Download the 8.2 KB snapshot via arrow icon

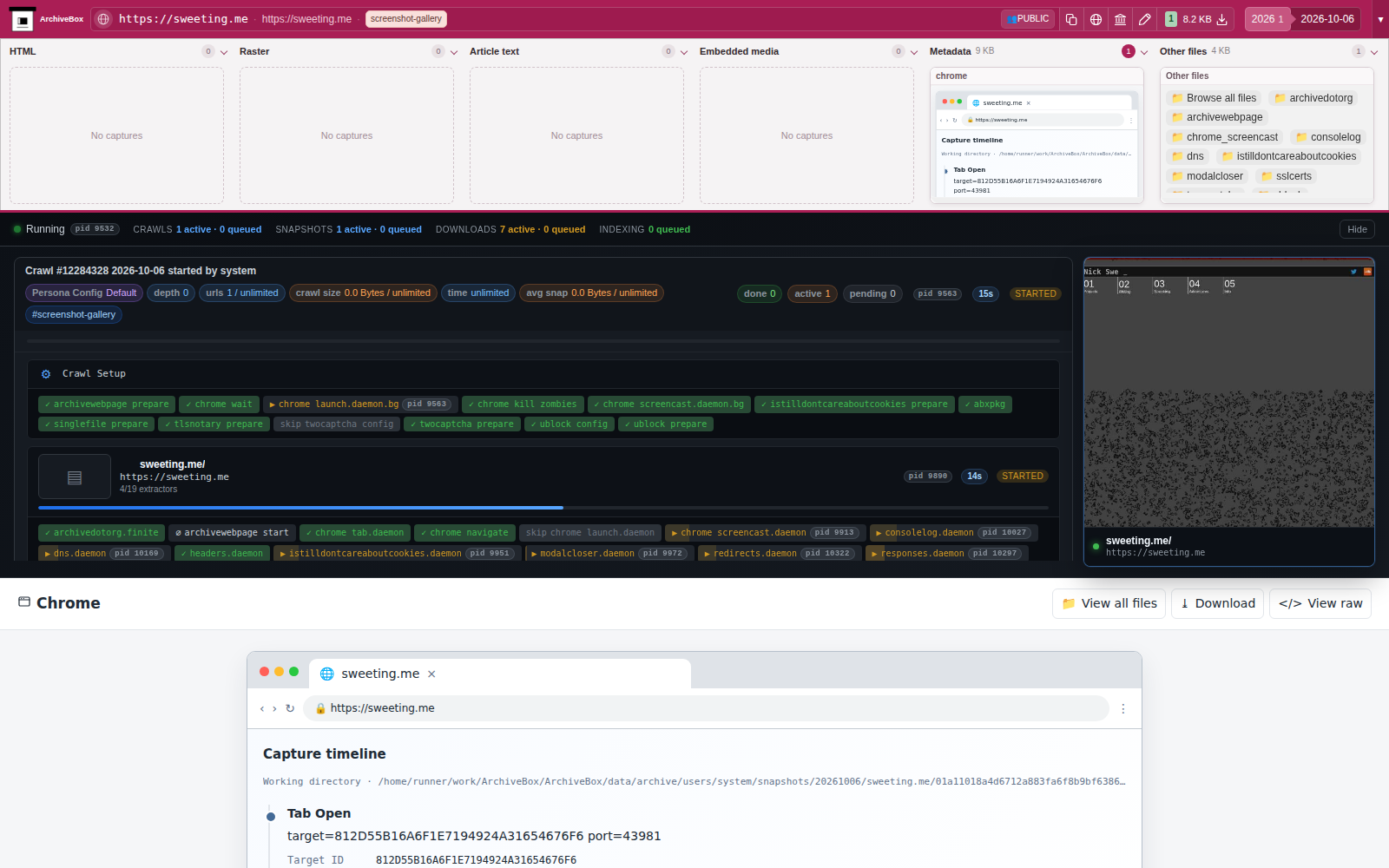[1221, 19]
